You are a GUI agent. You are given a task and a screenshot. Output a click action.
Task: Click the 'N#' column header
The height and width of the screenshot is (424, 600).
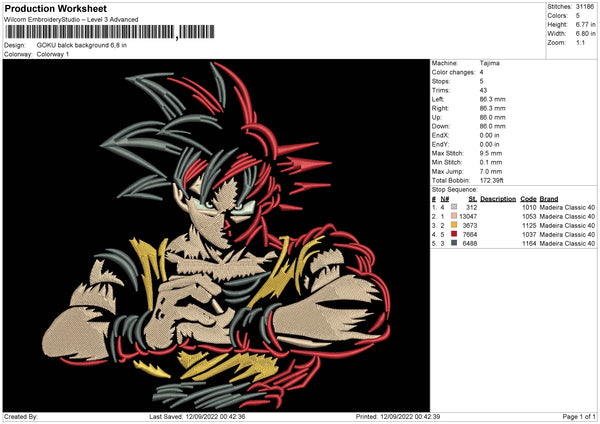point(445,199)
